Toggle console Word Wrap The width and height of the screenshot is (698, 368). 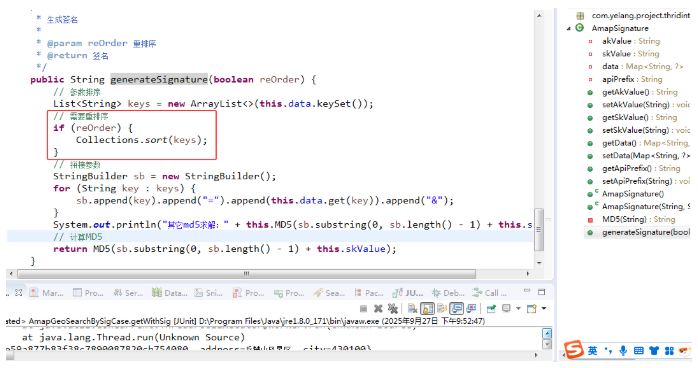pyautogui.click(x=442, y=308)
